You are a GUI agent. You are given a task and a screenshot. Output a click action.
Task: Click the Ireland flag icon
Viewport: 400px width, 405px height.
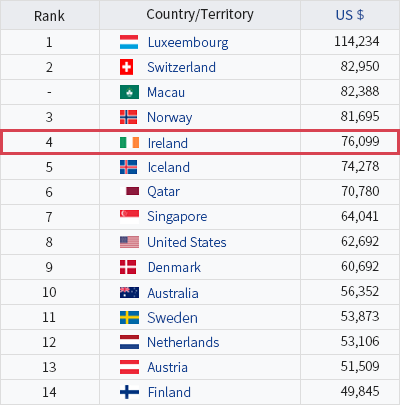129,143
